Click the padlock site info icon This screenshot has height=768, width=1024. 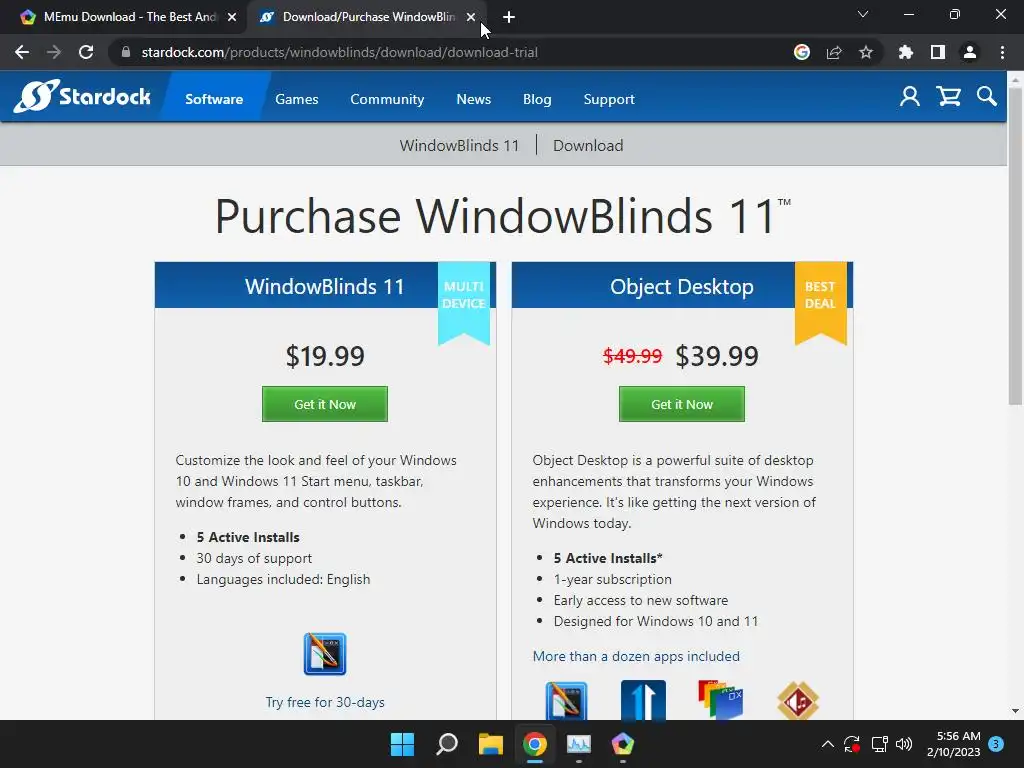126,52
